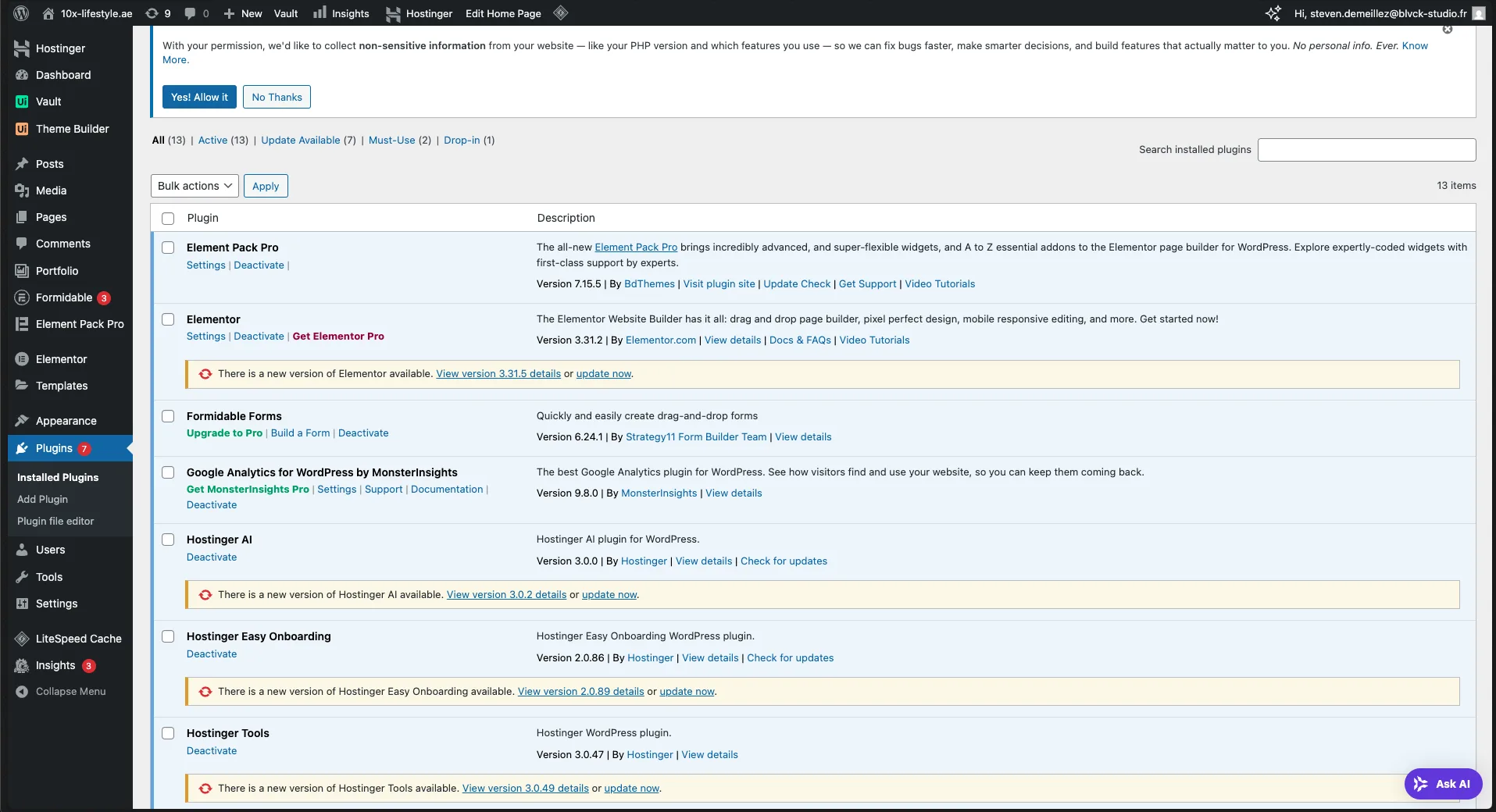Open the Elementor diamond icon in admin bar
Image resolution: width=1496 pixels, height=812 pixels.
[560, 12]
